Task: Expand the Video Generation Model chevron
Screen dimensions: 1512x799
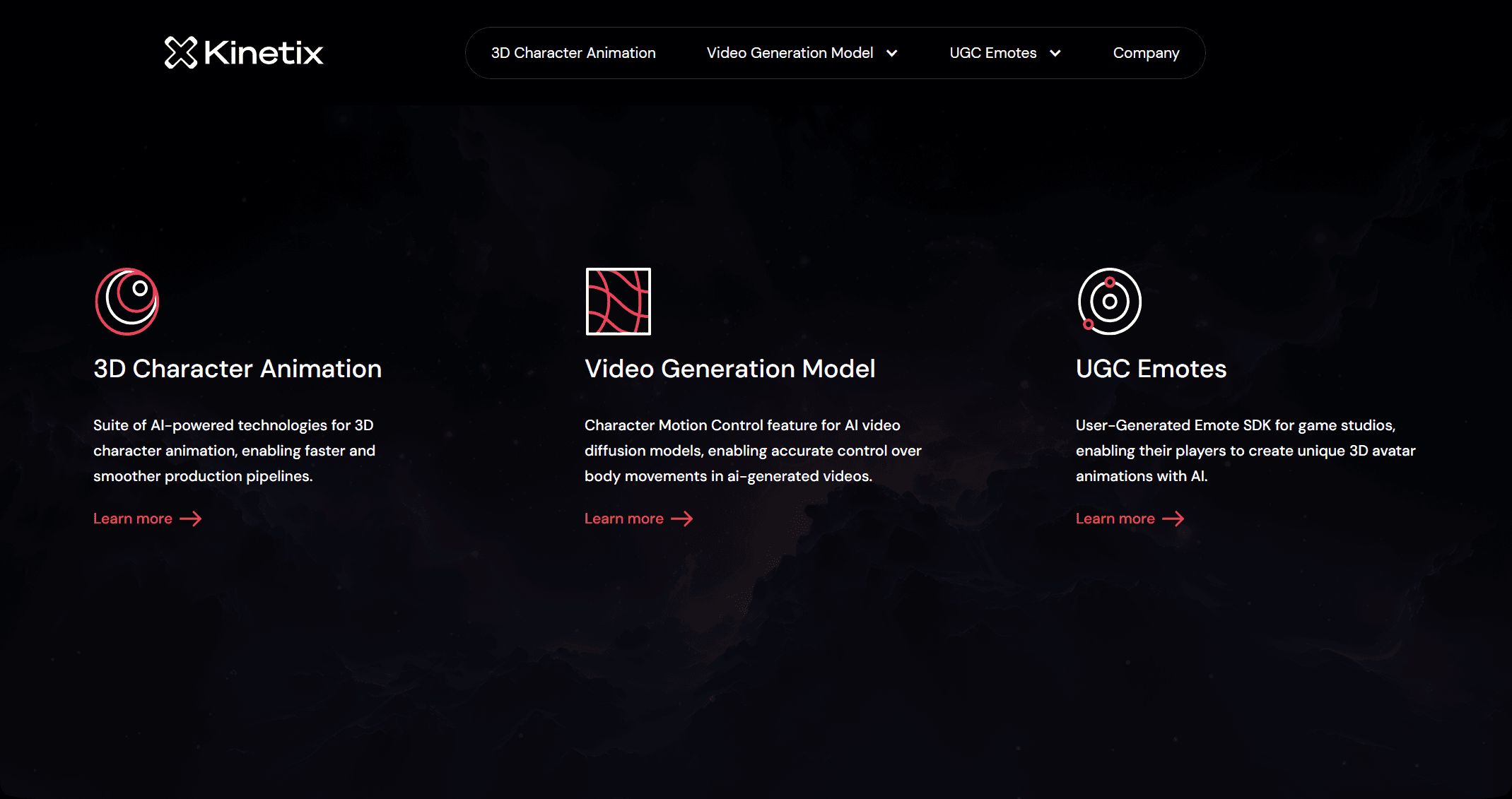Action: (892, 54)
